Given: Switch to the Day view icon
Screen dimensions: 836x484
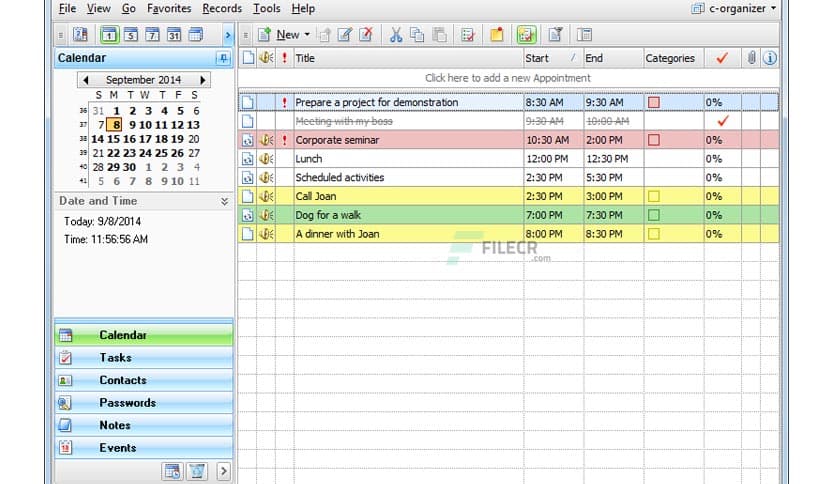Looking at the screenshot, I should [109, 35].
